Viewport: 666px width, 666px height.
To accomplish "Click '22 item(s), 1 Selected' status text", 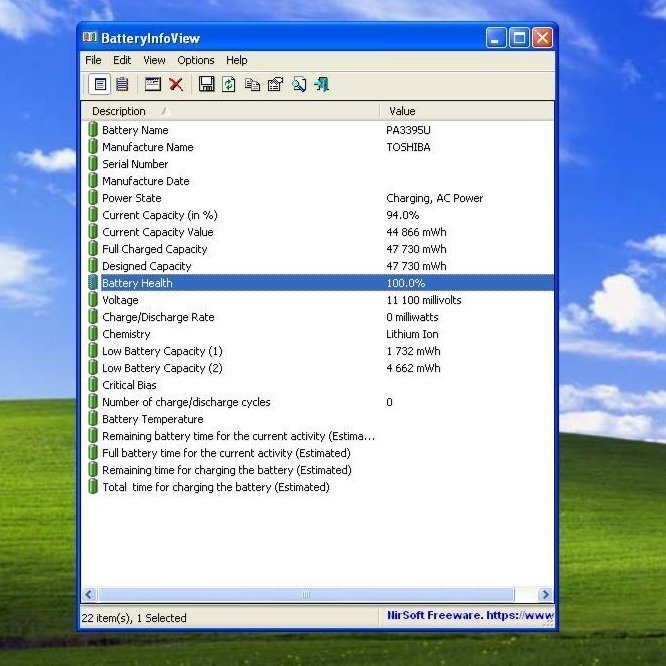I will coord(134,618).
